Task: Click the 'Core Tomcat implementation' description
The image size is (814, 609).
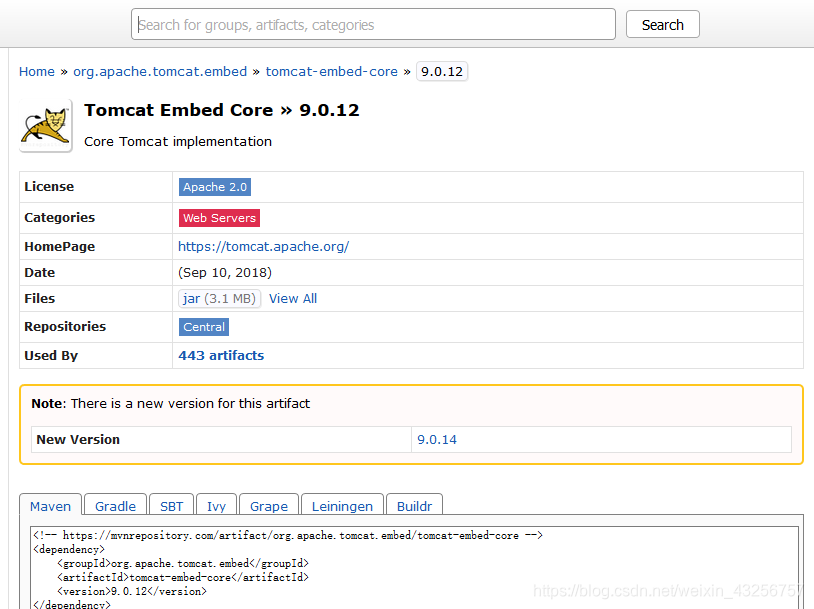Action: [178, 142]
